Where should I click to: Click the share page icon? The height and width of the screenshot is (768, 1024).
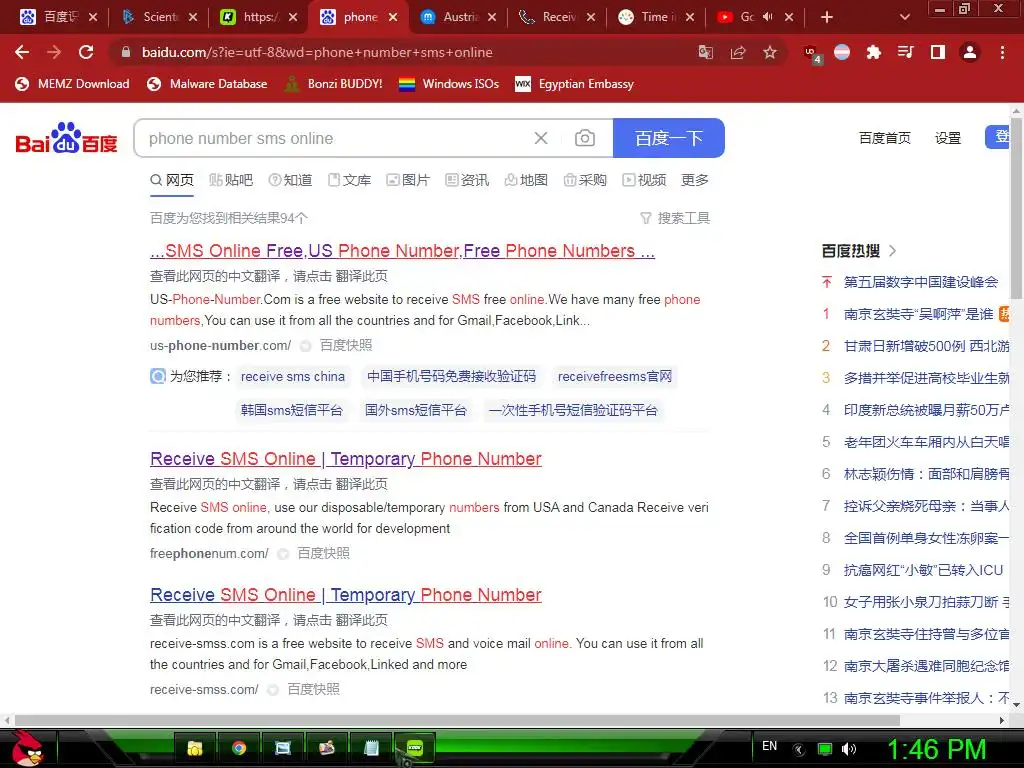pos(738,52)
